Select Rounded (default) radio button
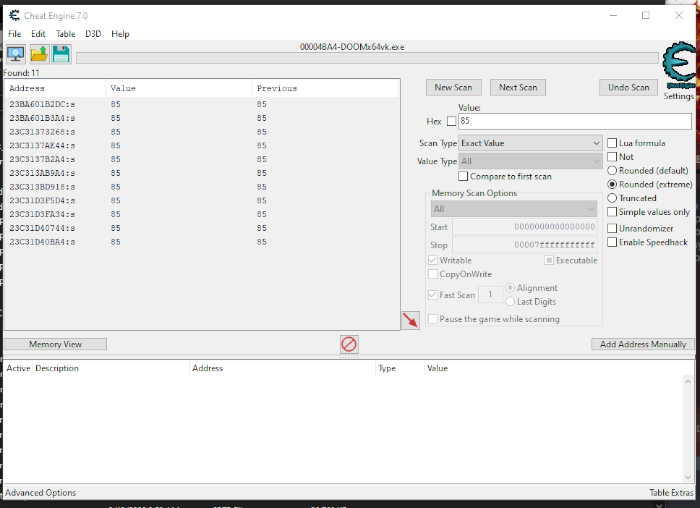The height and width of the screenshot is (508, 700). pyautogui.click(x=612, y=171)
